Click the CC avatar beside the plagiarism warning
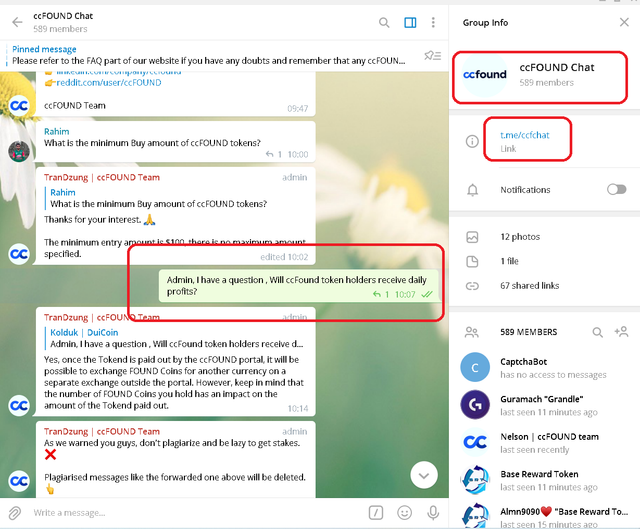 (19, 481)
